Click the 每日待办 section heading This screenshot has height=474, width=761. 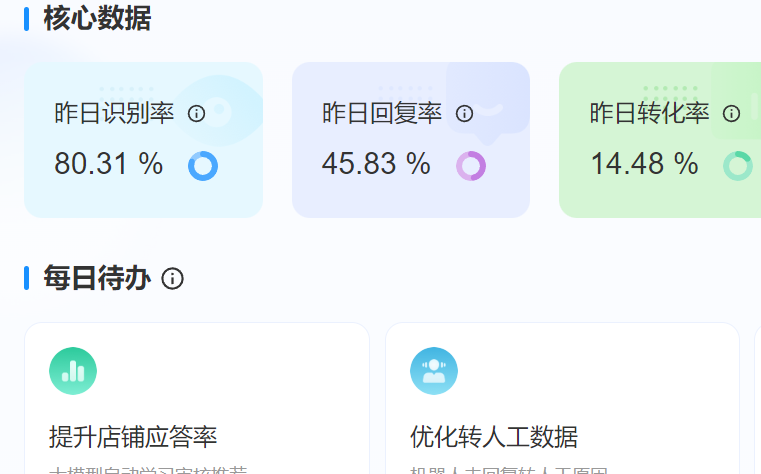click(x=97, y=279)
